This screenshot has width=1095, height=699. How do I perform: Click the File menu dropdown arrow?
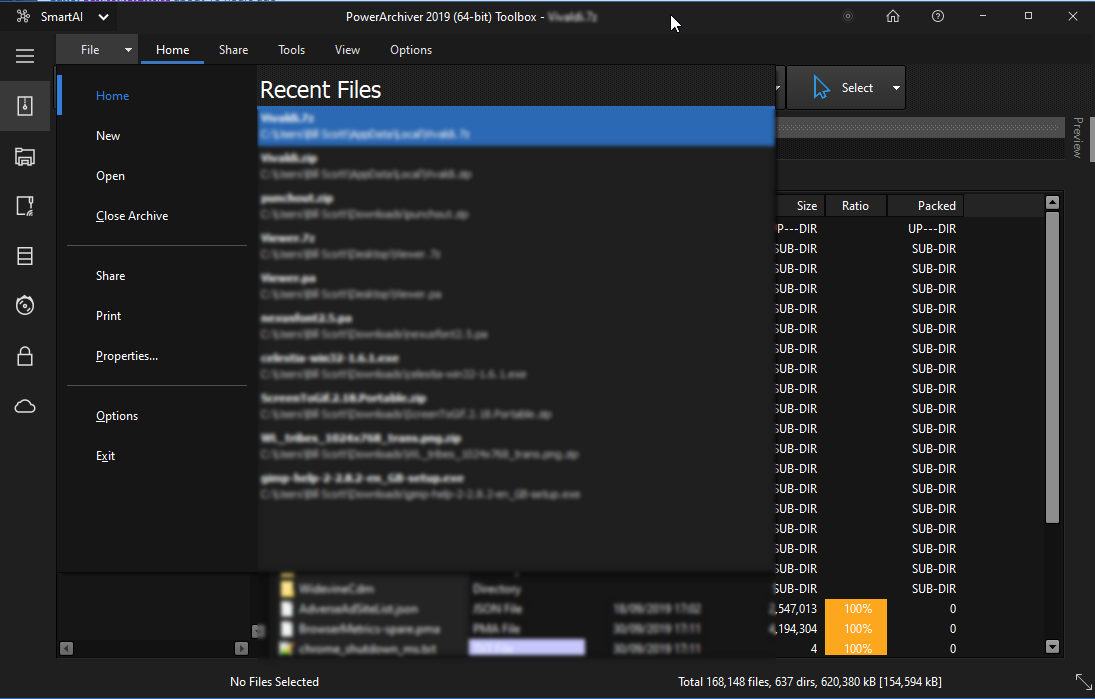coord(128,50)
